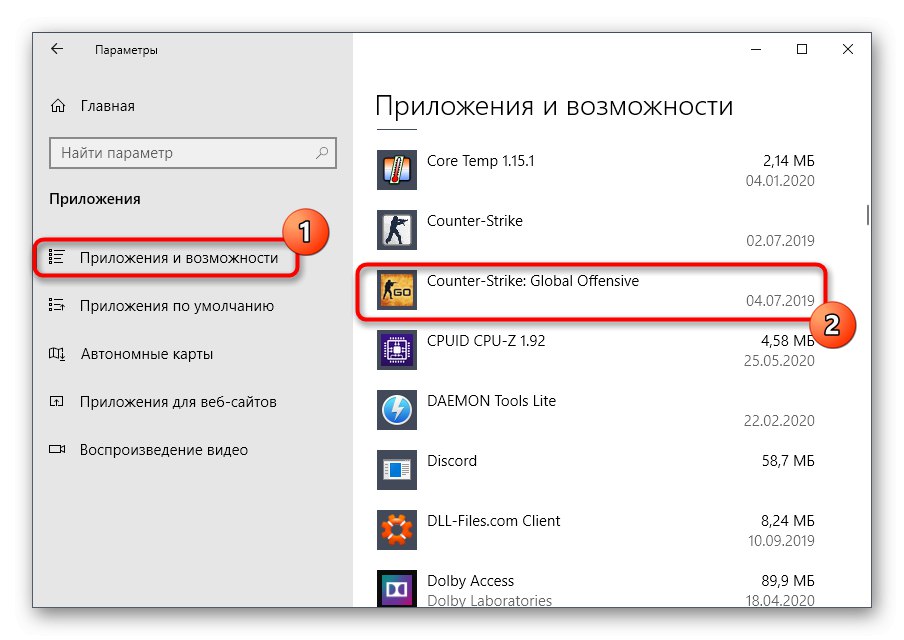Click the Приложения и возможности list icon
Image resolution: width=904 pixels, height=640 pixels.
point(56,257)
